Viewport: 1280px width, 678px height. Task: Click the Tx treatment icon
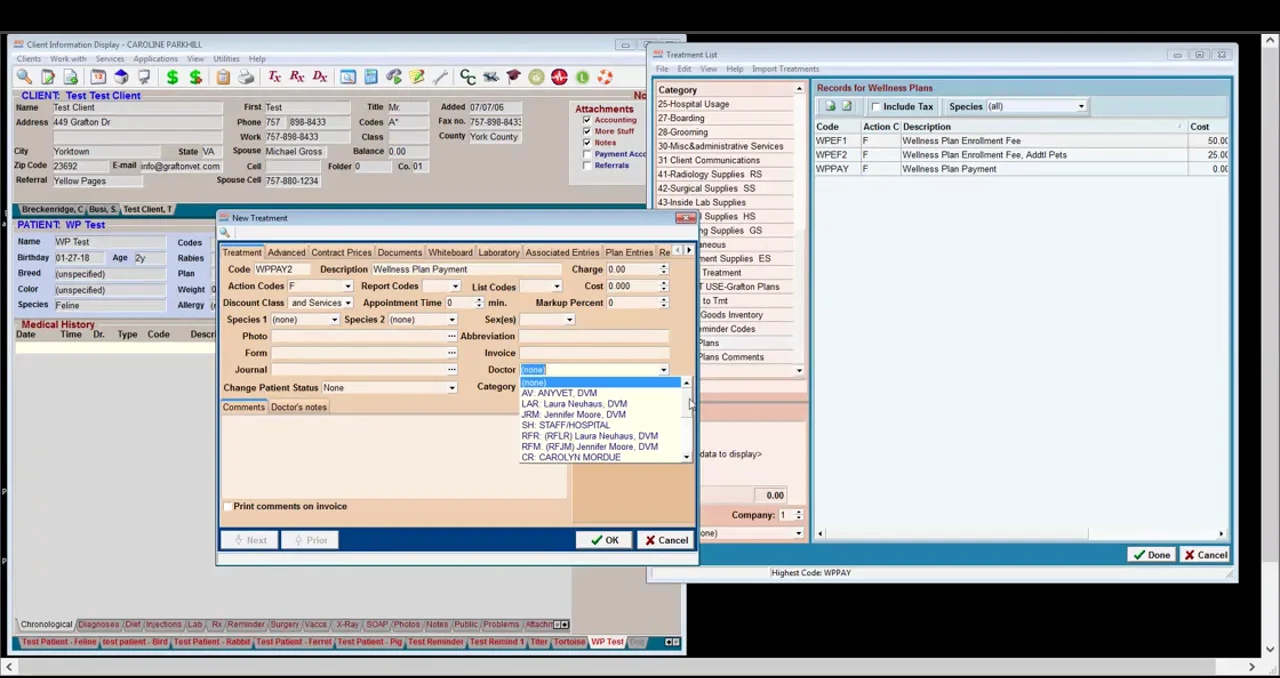(274, 77)
